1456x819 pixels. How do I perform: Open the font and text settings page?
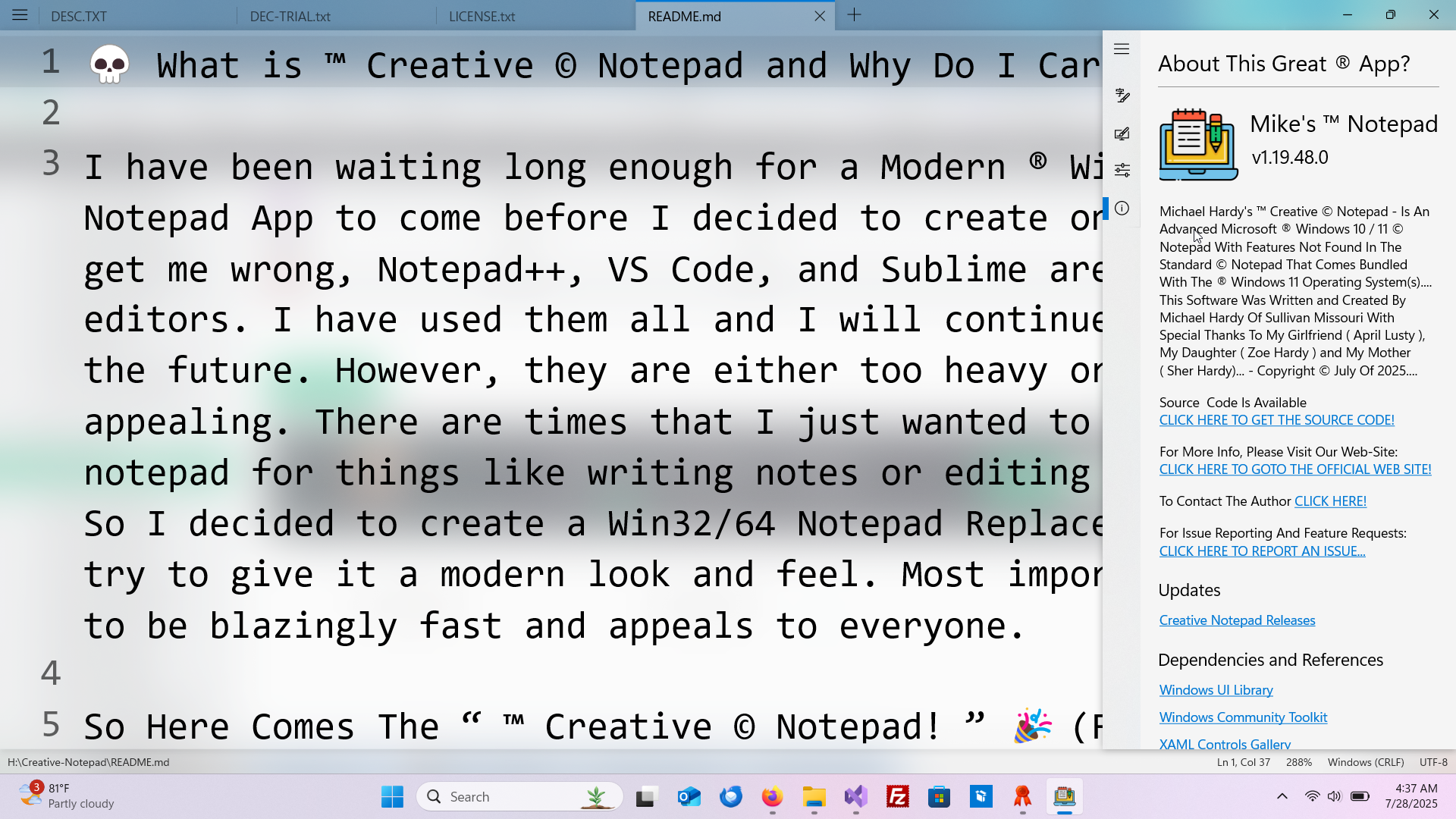point(1122,95)
